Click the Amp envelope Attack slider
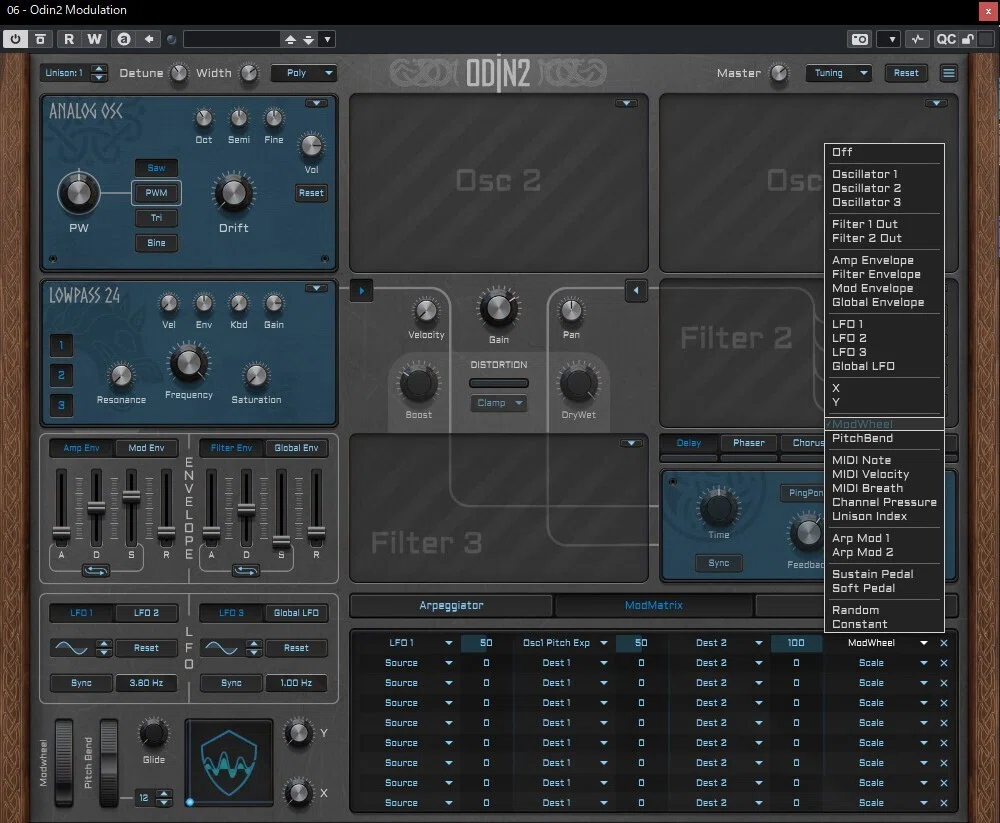Screen dimensions: 1000x823 (x=61, y=508)
